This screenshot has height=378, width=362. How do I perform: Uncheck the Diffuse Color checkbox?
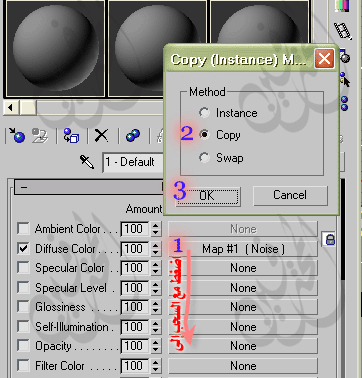click(23, 248)
